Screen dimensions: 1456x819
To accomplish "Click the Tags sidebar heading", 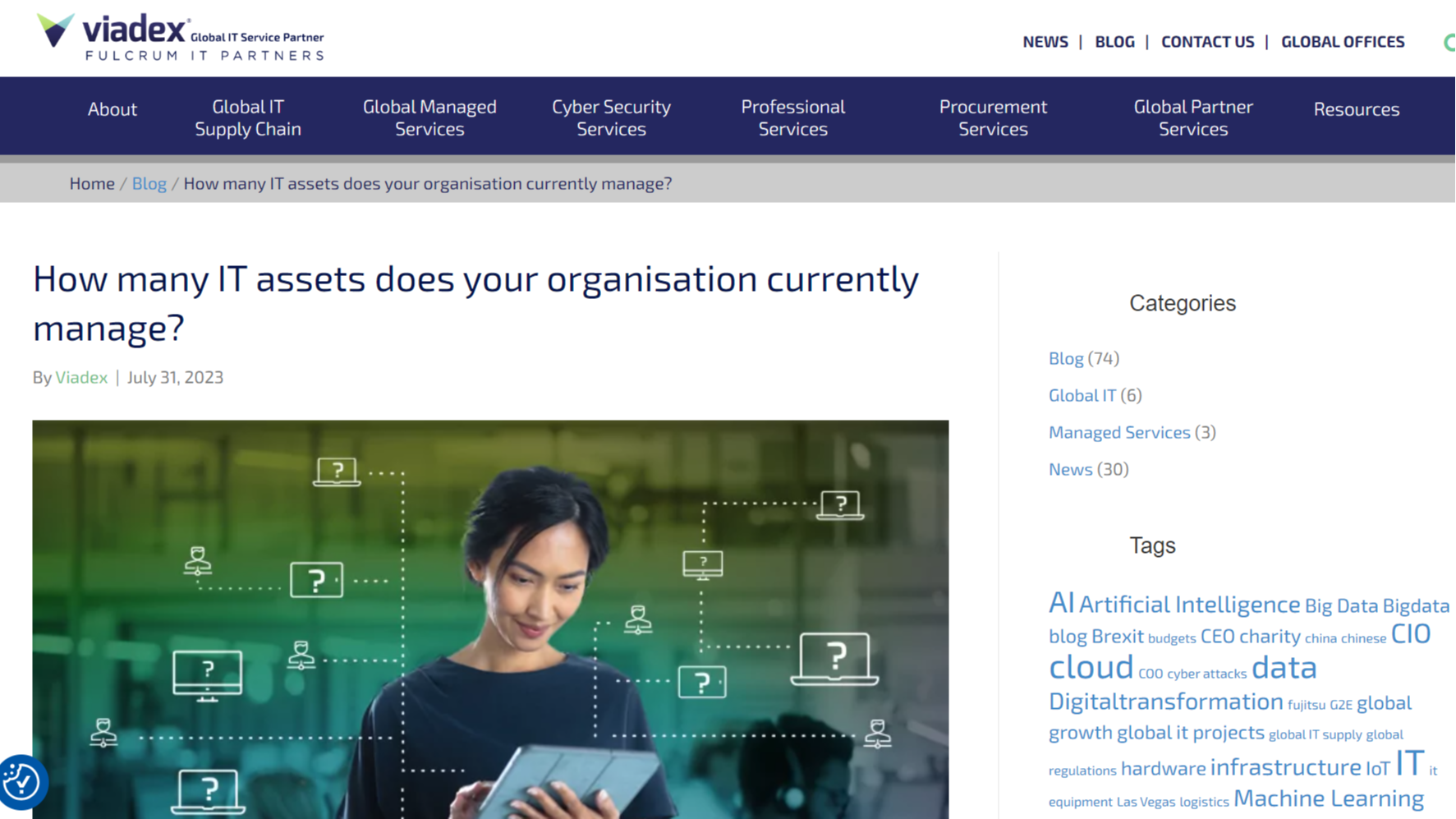I will [1152, 545].
